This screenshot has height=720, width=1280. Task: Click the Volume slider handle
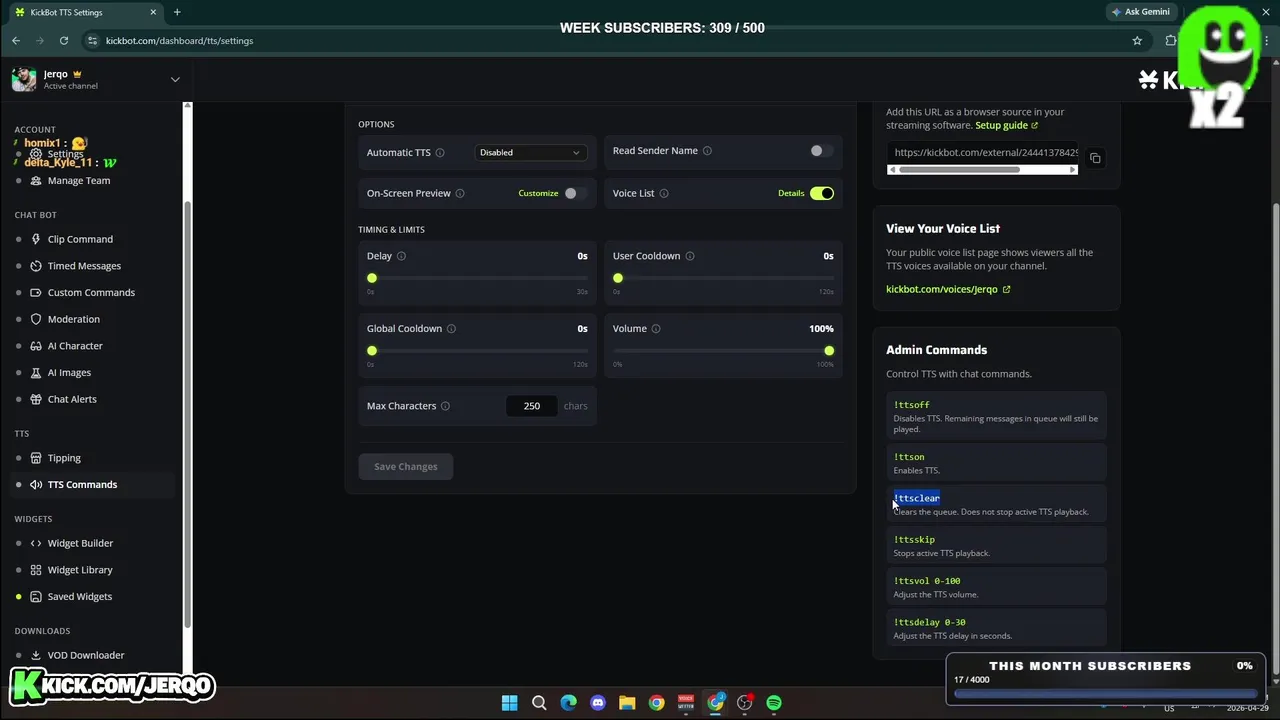pos(829,351)
